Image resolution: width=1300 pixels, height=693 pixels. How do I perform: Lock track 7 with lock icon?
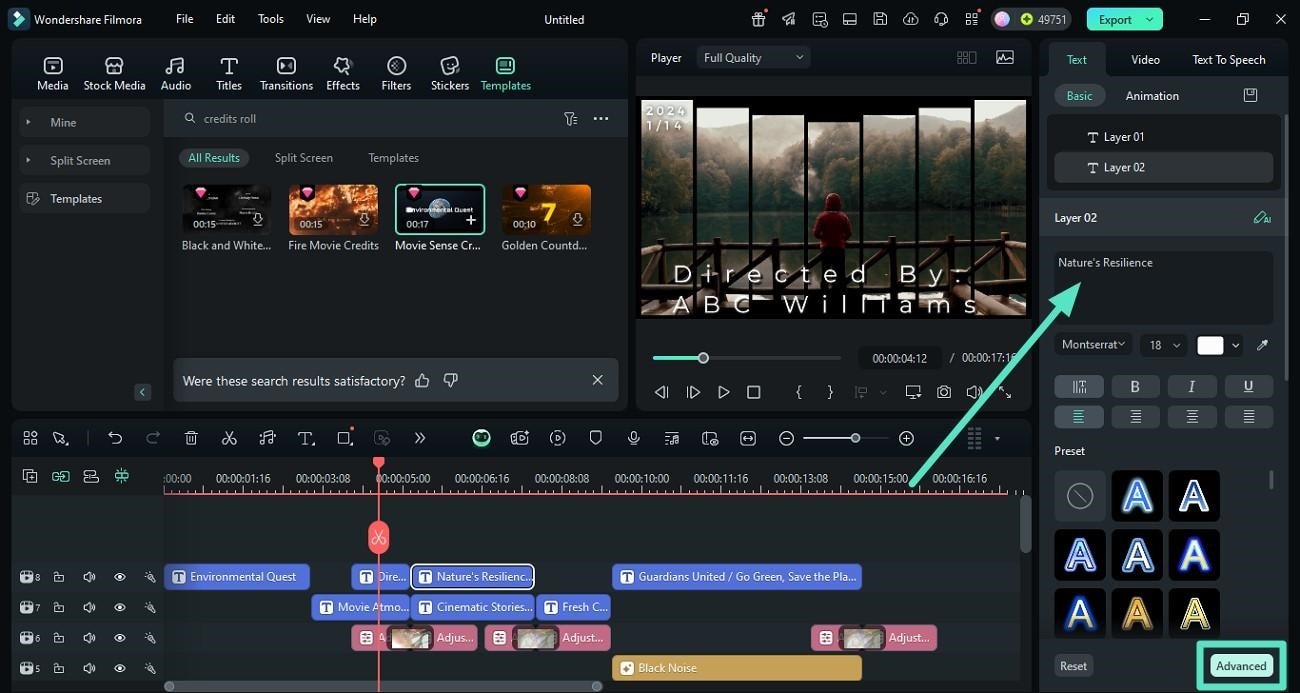pos(59,607)
